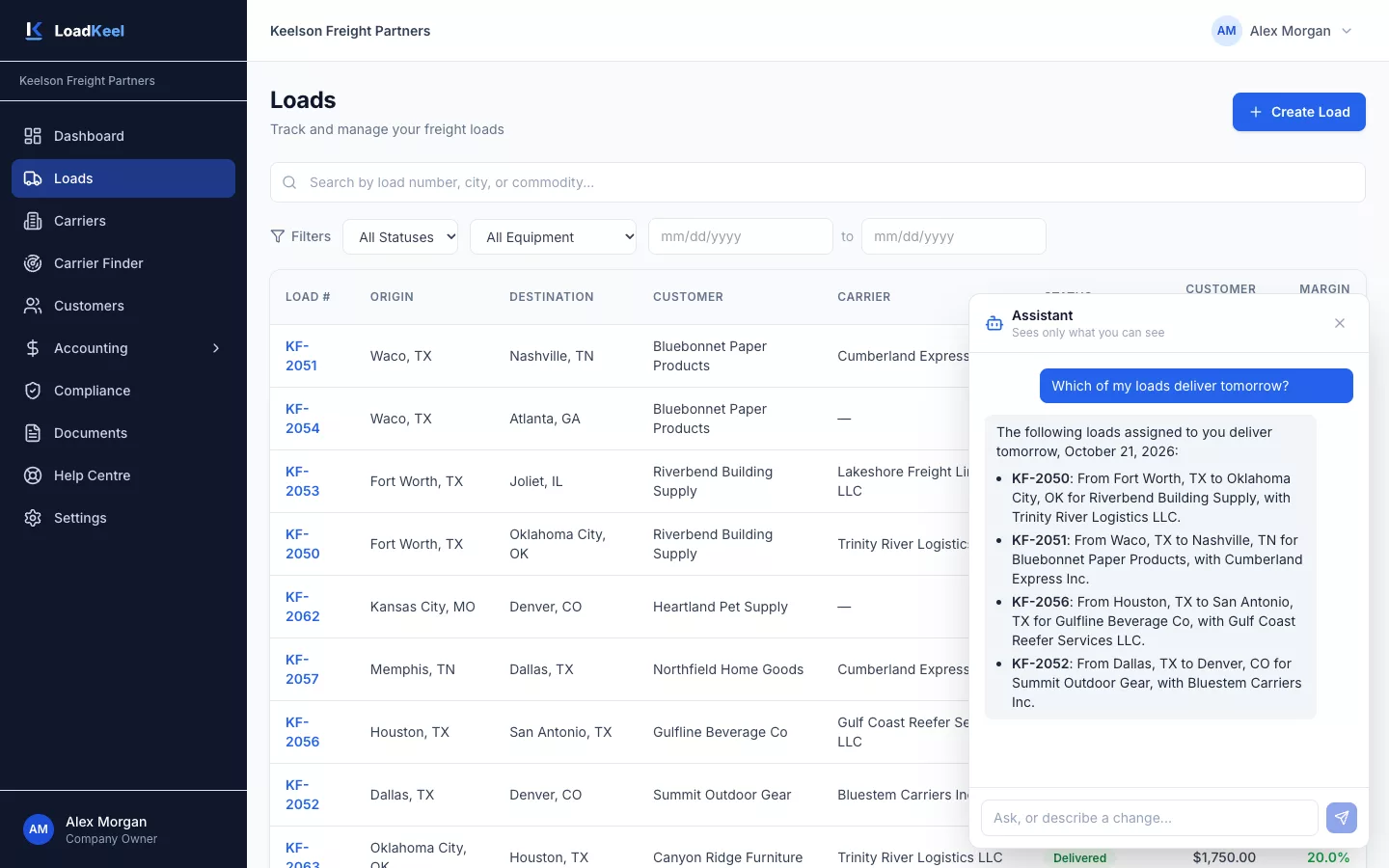This screenshot has width=1389, height=868.
Task: Open load KF-2052 link in table
Action: click(302, 795)
